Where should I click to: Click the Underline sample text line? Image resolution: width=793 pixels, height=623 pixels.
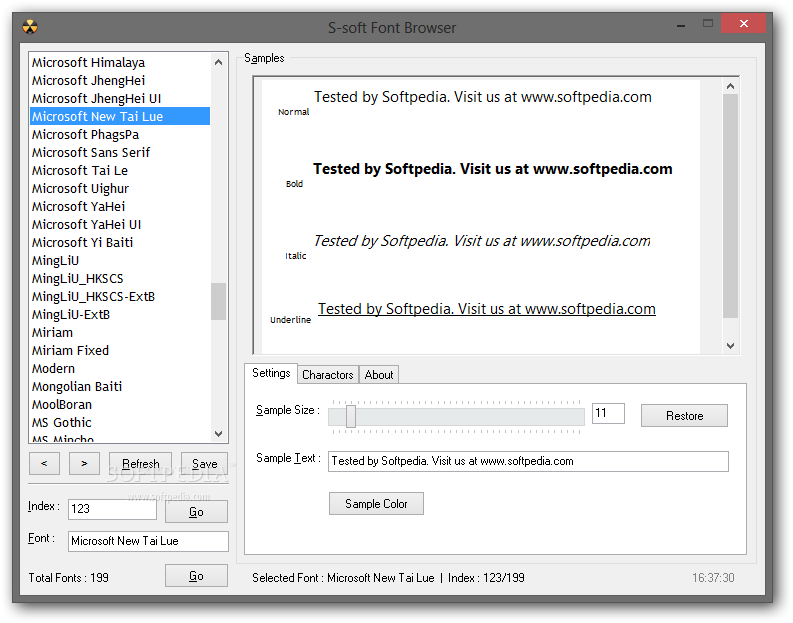[487, 308]
